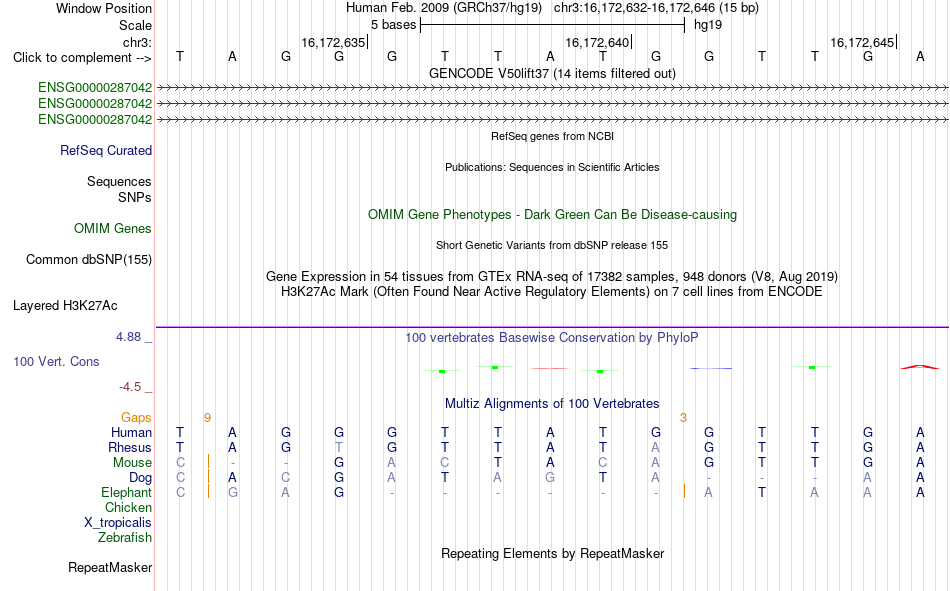
Task: Click the Scale label
Action: (135, 25)
